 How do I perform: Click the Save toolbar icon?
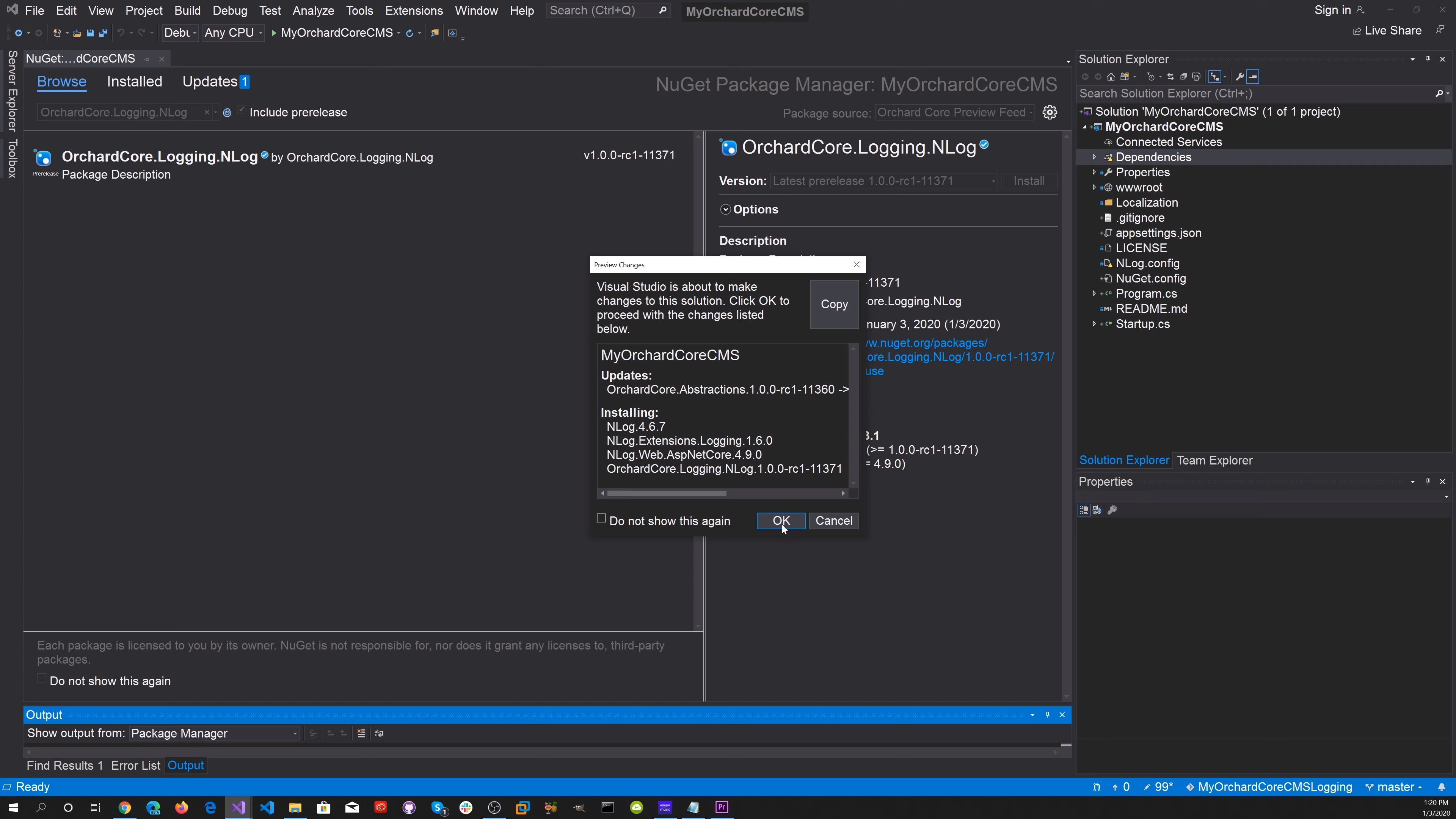(x=90, y=33)
